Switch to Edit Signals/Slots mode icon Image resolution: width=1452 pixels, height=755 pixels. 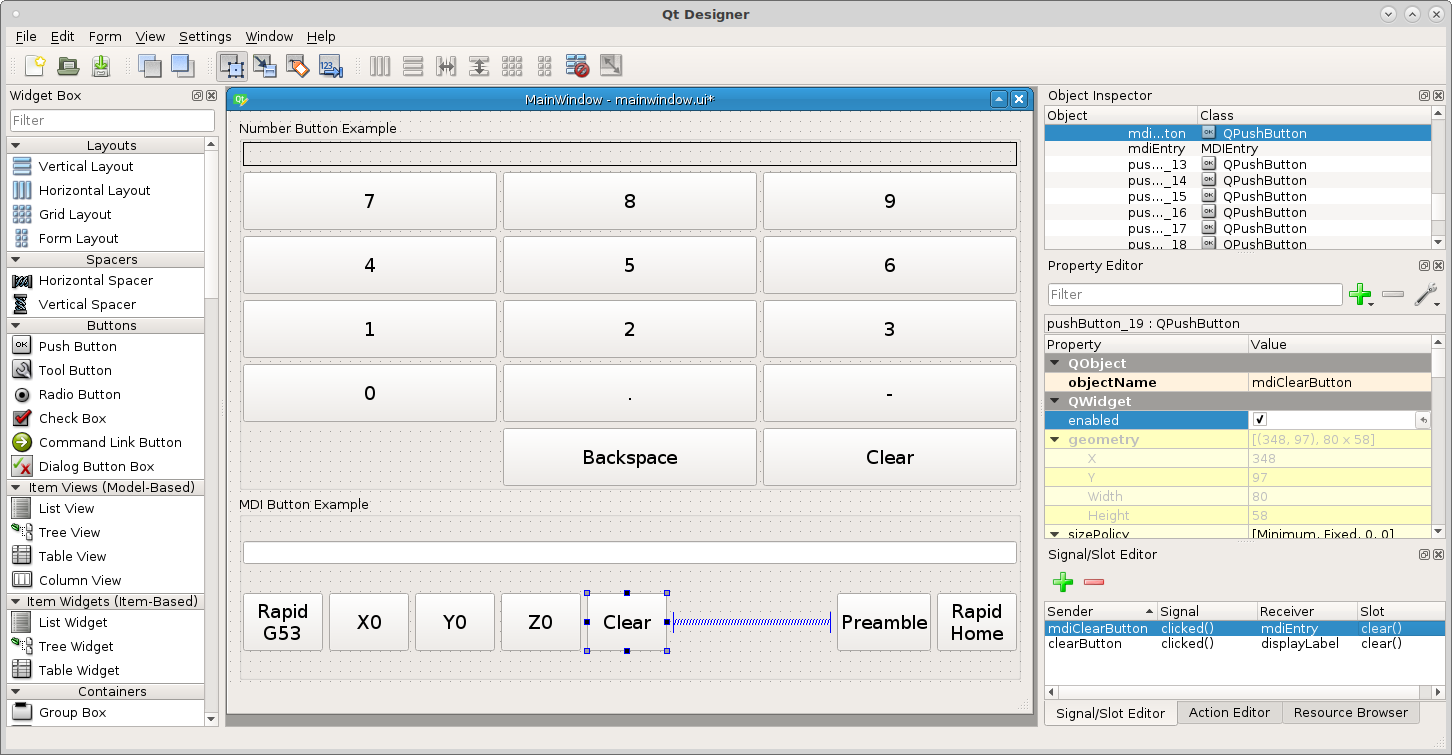[x=265, y=66]
